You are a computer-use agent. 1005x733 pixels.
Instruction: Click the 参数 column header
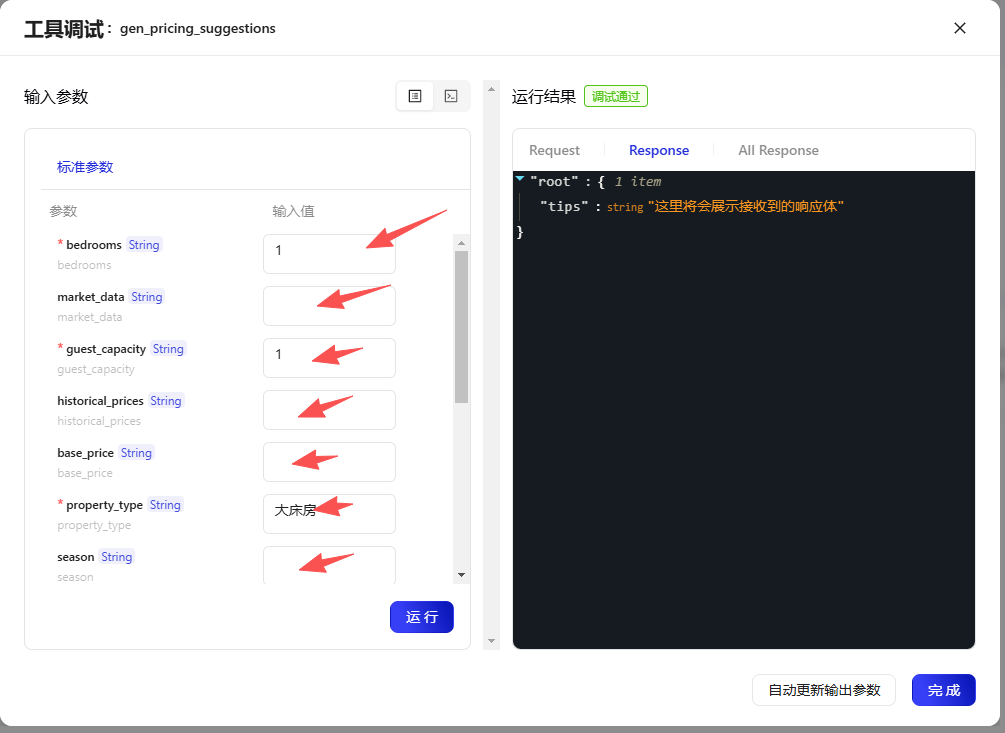[x=63, y=211]
